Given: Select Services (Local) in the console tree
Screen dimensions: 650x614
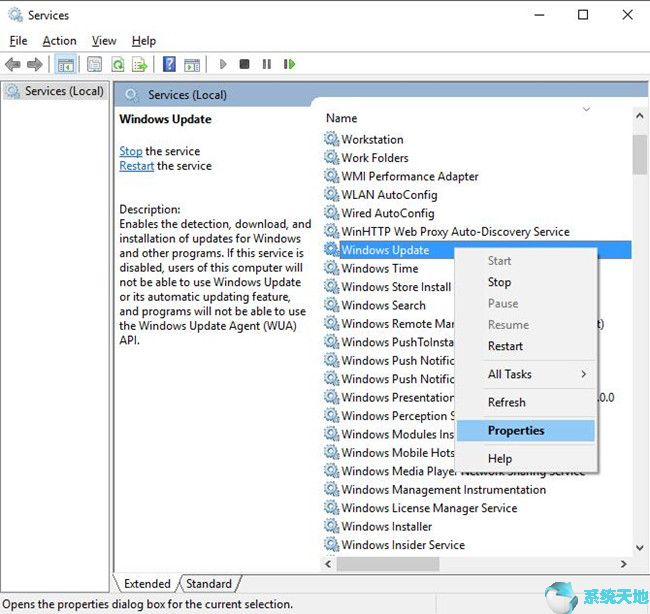Looking at the screenshot, I should click(64, 91).
